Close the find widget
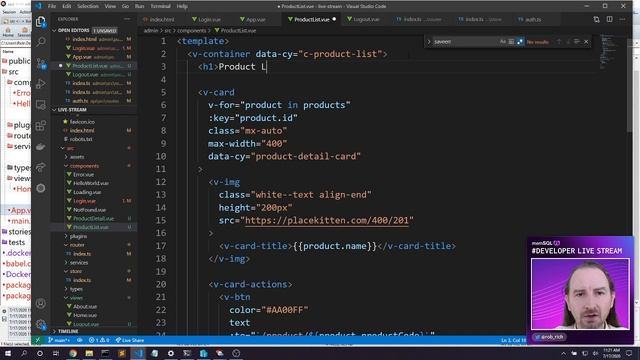This screenshot has width=640, height=360. [x=586, y=42]
